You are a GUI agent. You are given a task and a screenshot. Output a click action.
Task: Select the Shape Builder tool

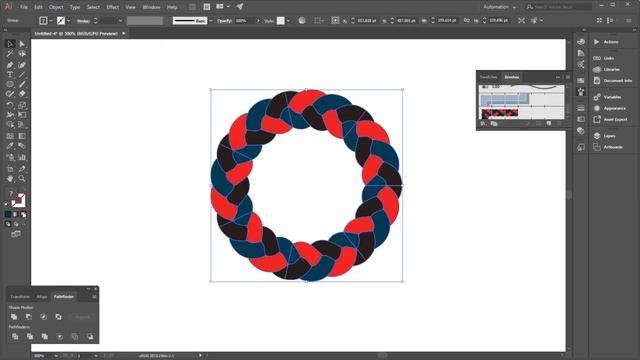[x=10, y=125]
